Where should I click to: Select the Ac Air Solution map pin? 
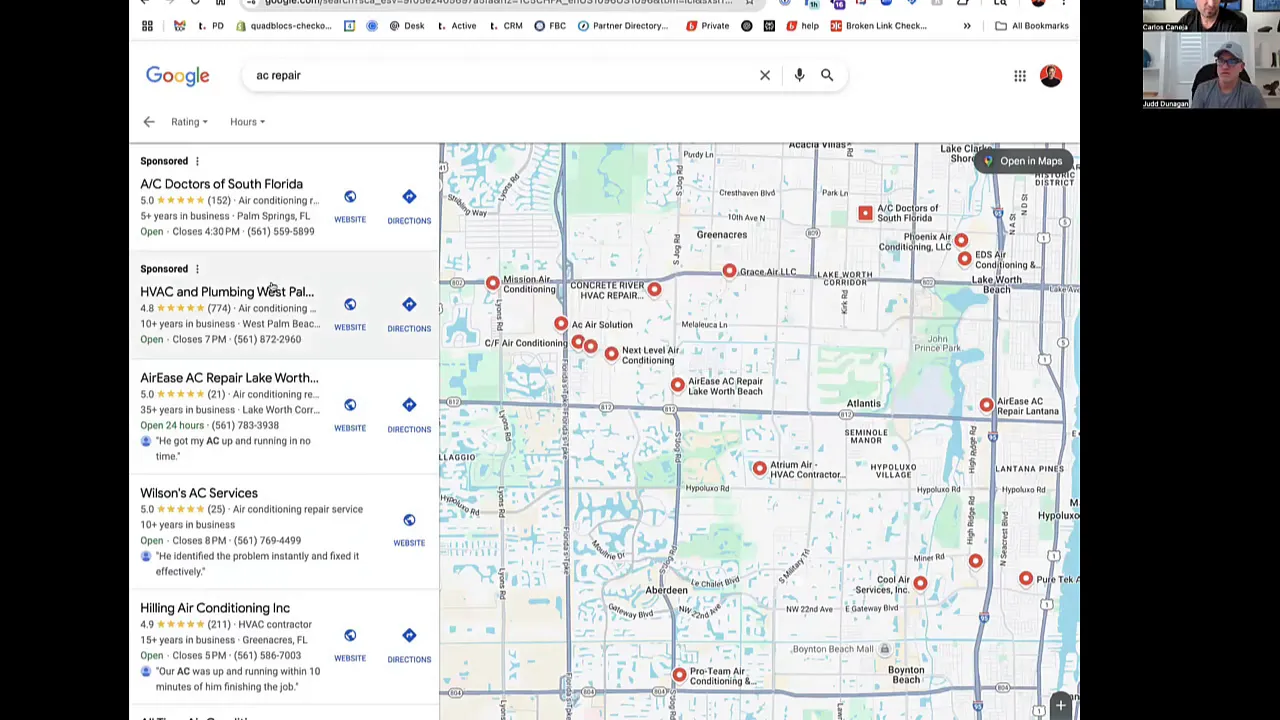561,324
